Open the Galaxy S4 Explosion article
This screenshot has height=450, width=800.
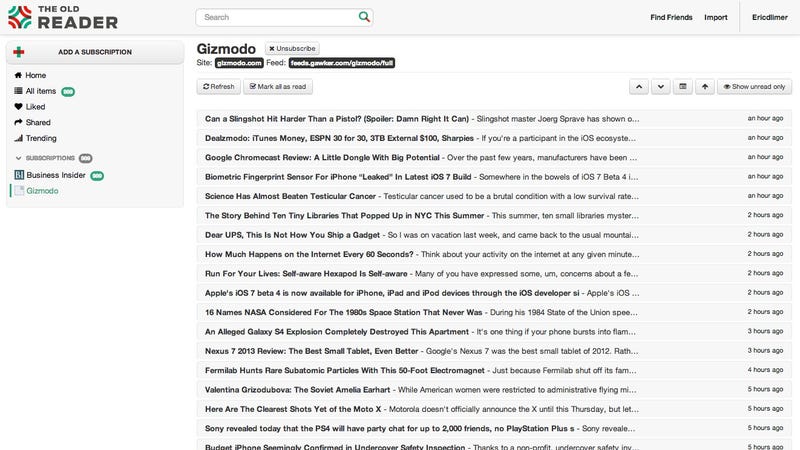coord(494,332)
